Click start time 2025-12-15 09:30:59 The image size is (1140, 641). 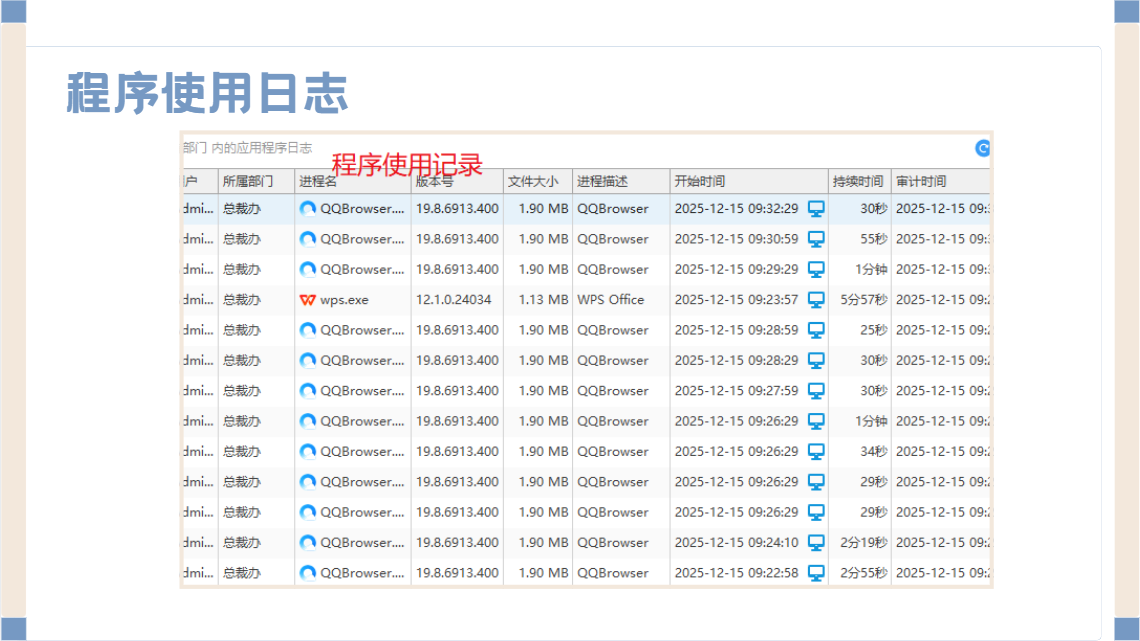[736, 239]
